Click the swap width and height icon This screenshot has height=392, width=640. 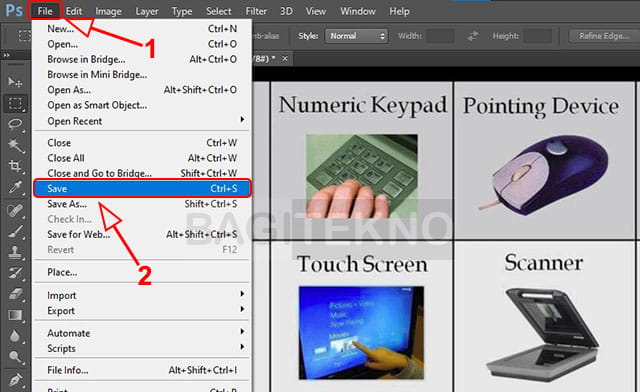tap(473, 36)
